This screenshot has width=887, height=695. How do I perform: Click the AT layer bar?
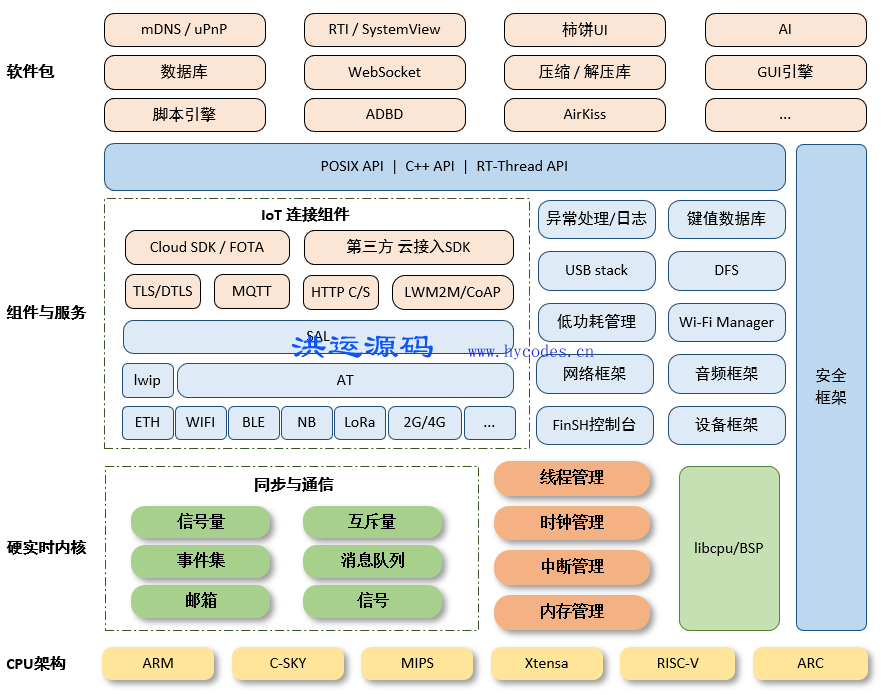point(345,380)
